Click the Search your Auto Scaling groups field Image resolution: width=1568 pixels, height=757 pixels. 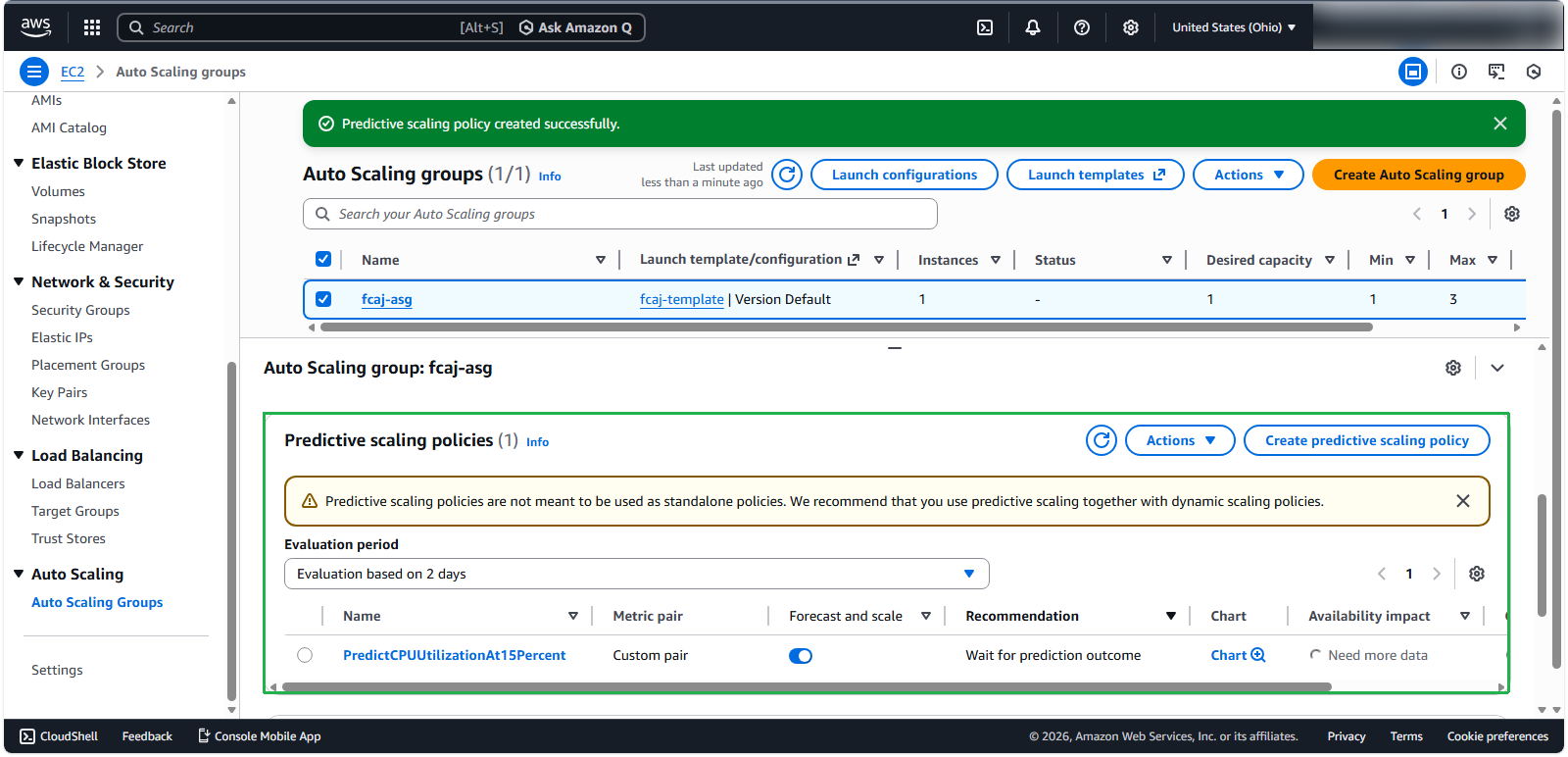(x=620, y=214)
